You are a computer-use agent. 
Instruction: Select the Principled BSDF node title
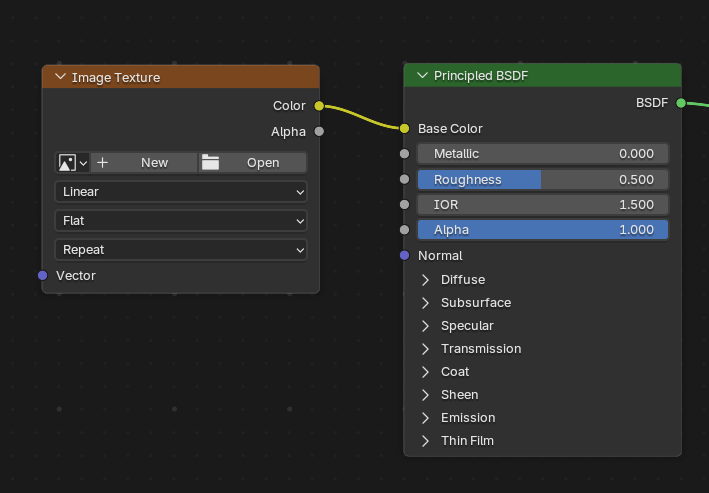point(481,76)
